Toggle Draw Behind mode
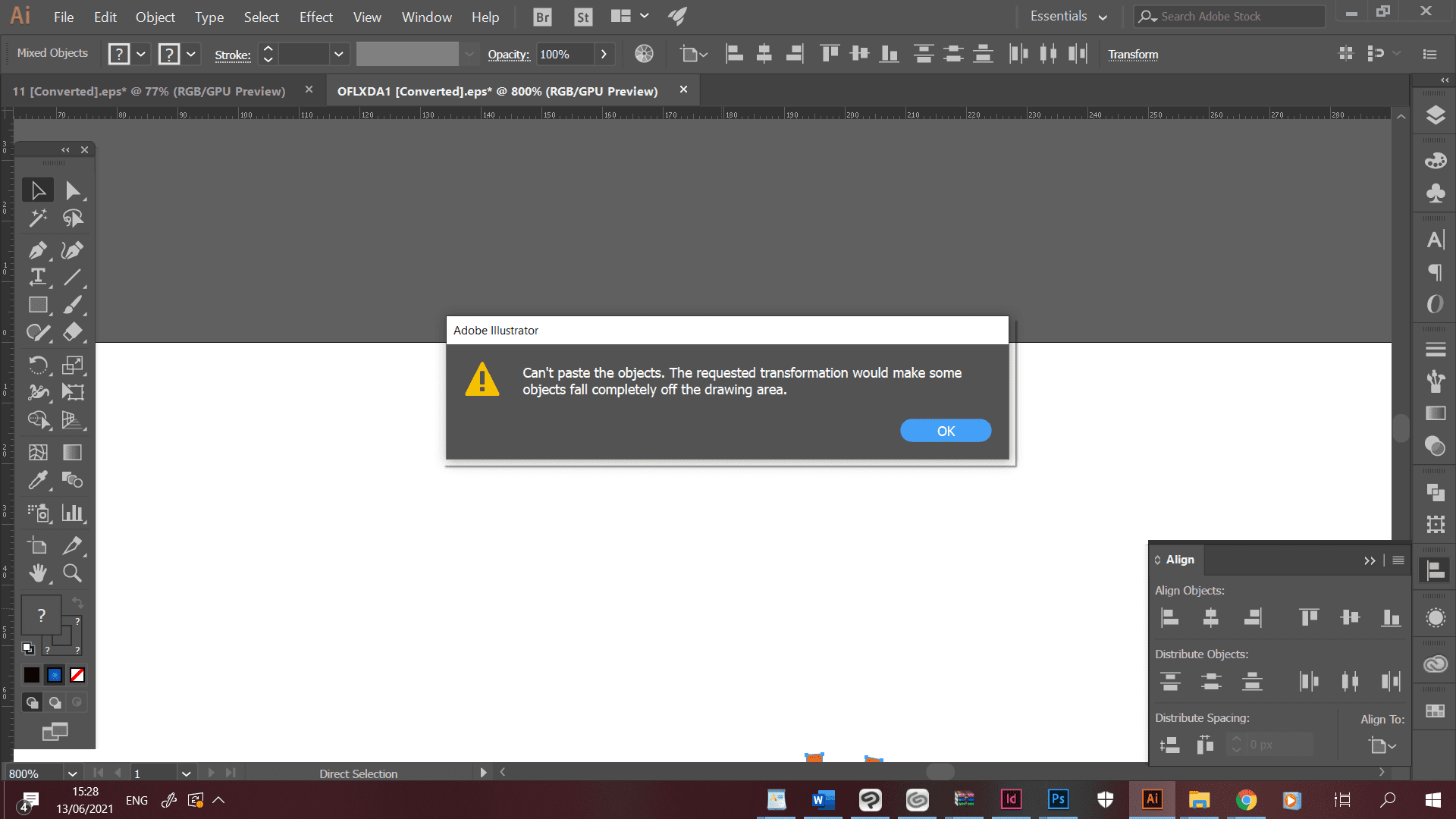 point(55,703)
